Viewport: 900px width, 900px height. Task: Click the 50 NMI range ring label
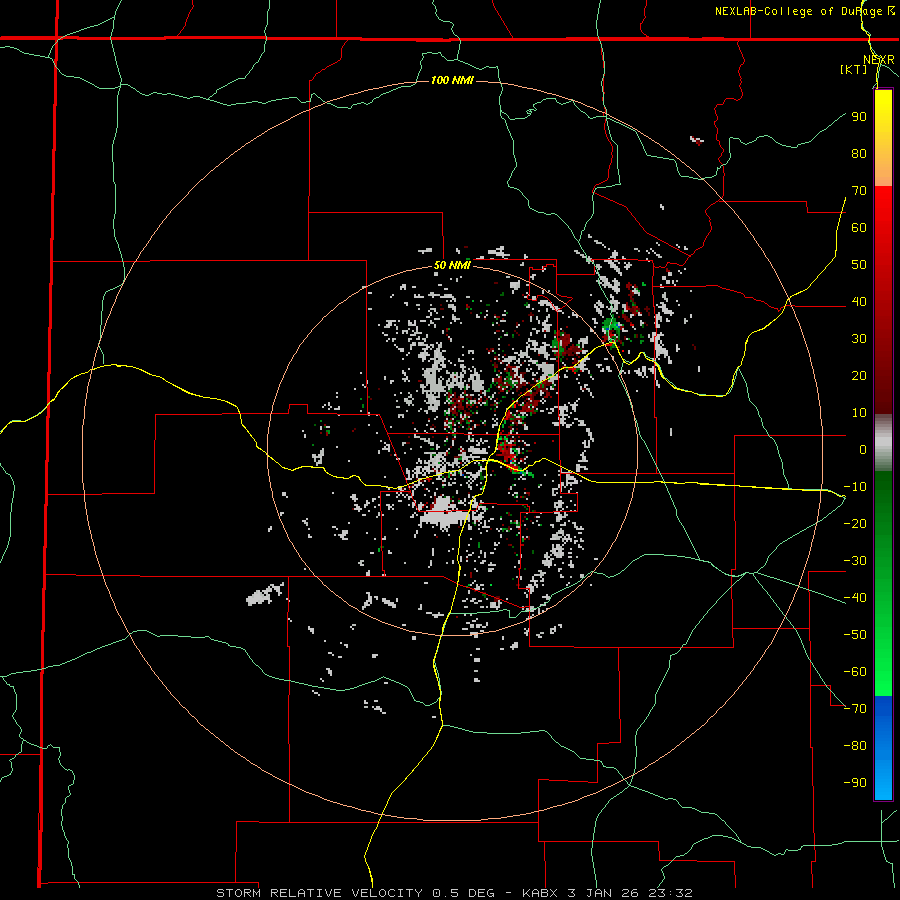pyautogui.click(x=452, y=265)
